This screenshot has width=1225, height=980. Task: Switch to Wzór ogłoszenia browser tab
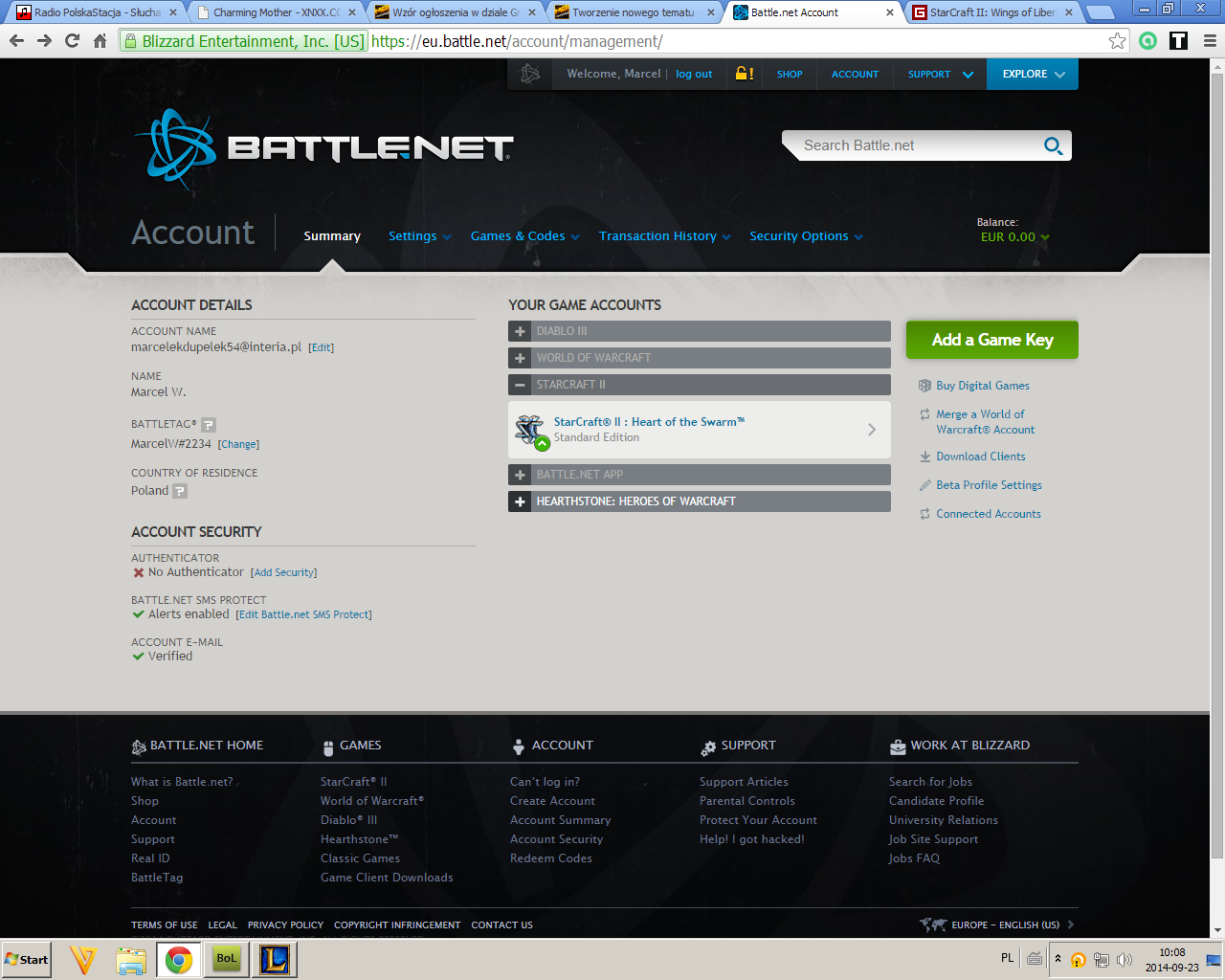point(456,12)
